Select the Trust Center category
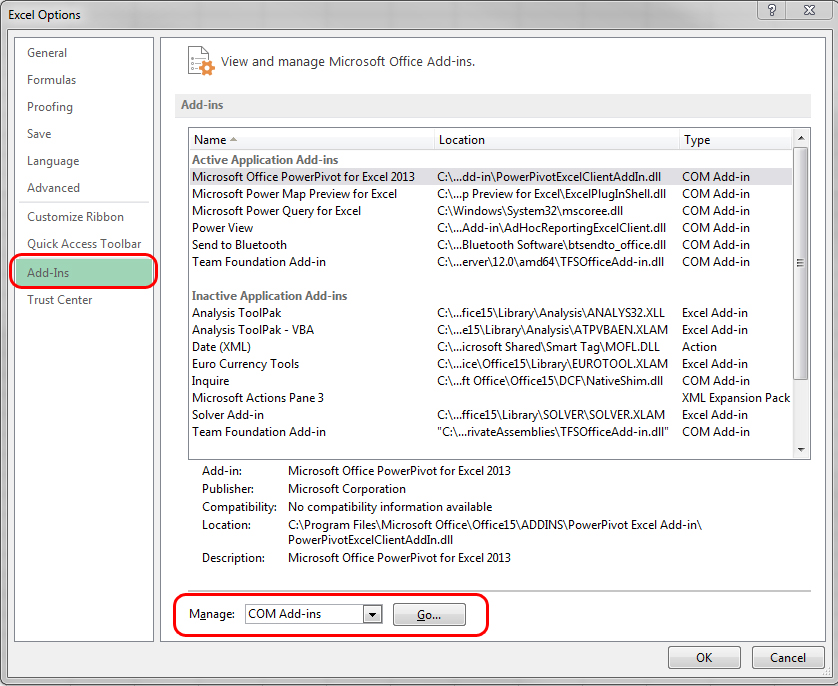The image size is (838, 686). (59, 300)
